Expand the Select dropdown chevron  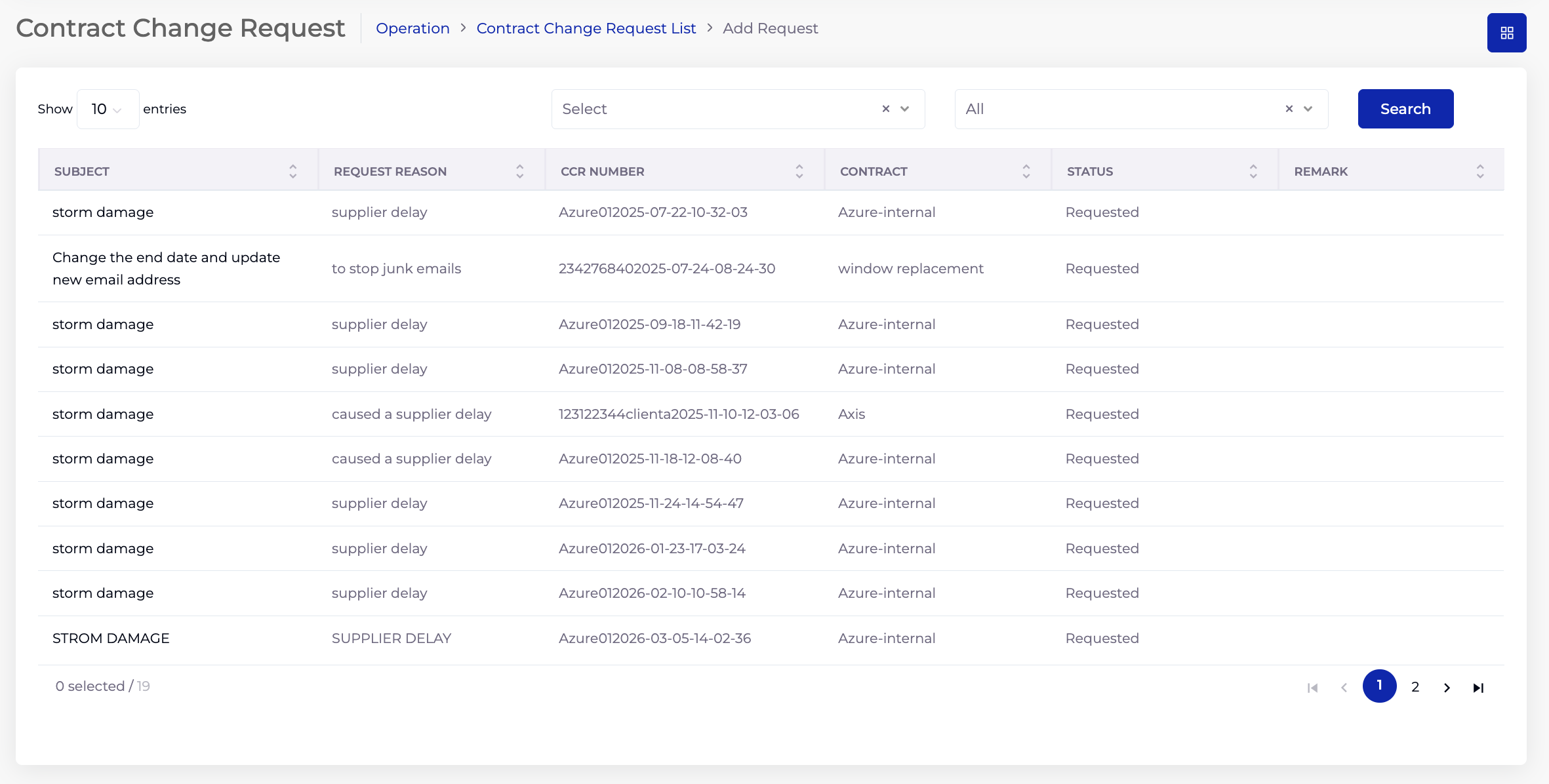[x=905, y=109]
